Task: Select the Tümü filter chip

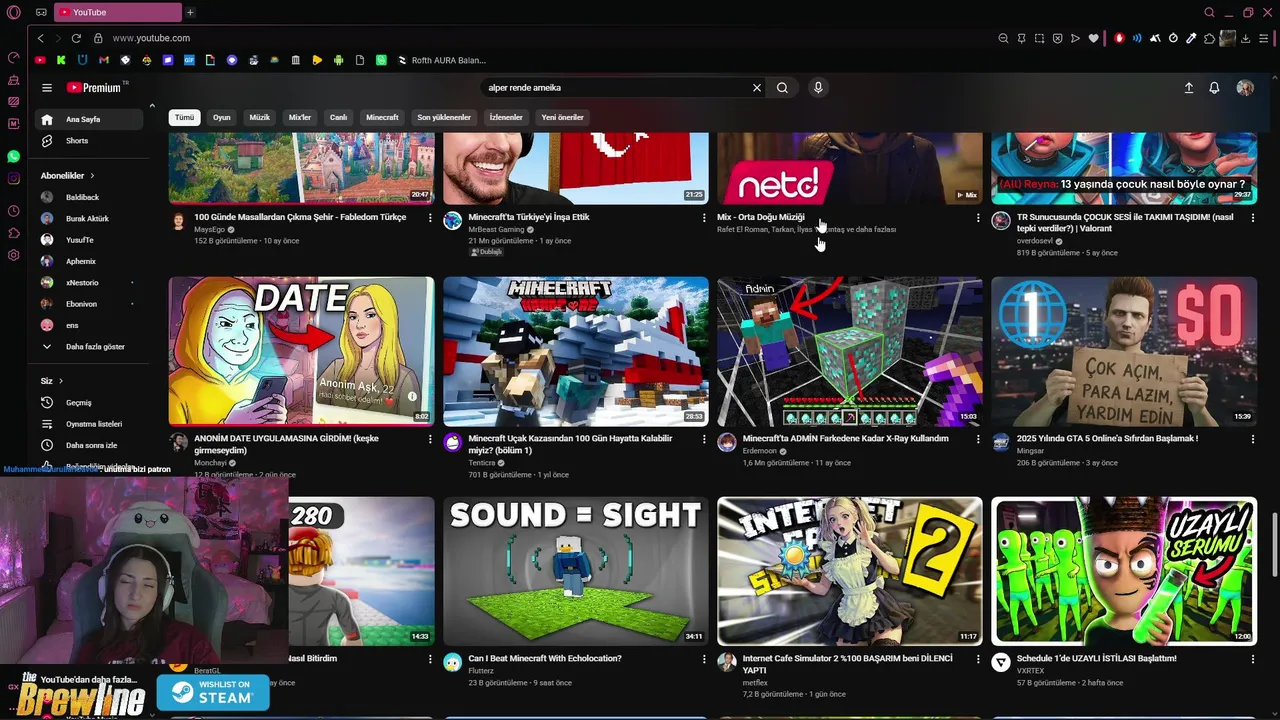Action: [x=185, y=117]
